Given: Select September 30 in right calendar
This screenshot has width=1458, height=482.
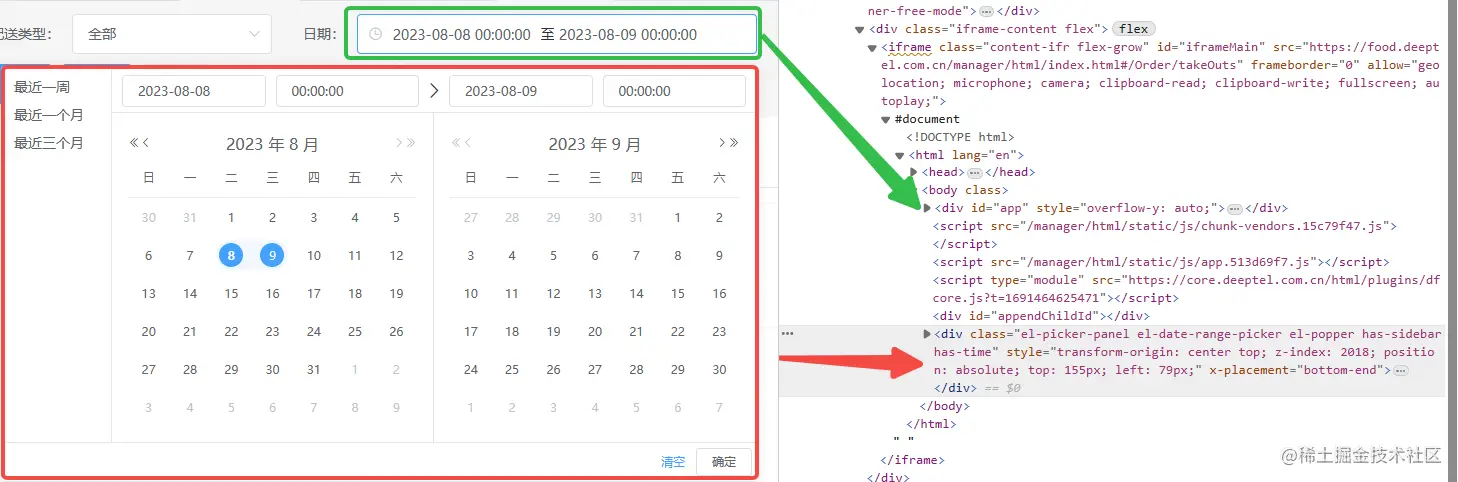Looking at the screenshot, I should point(719,370).
